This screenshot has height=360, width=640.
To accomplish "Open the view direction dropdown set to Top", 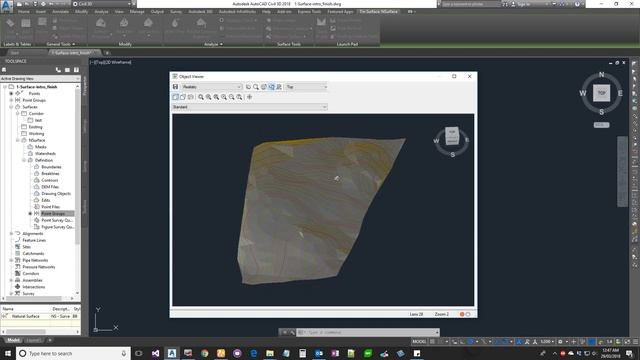I will (307, 87).
